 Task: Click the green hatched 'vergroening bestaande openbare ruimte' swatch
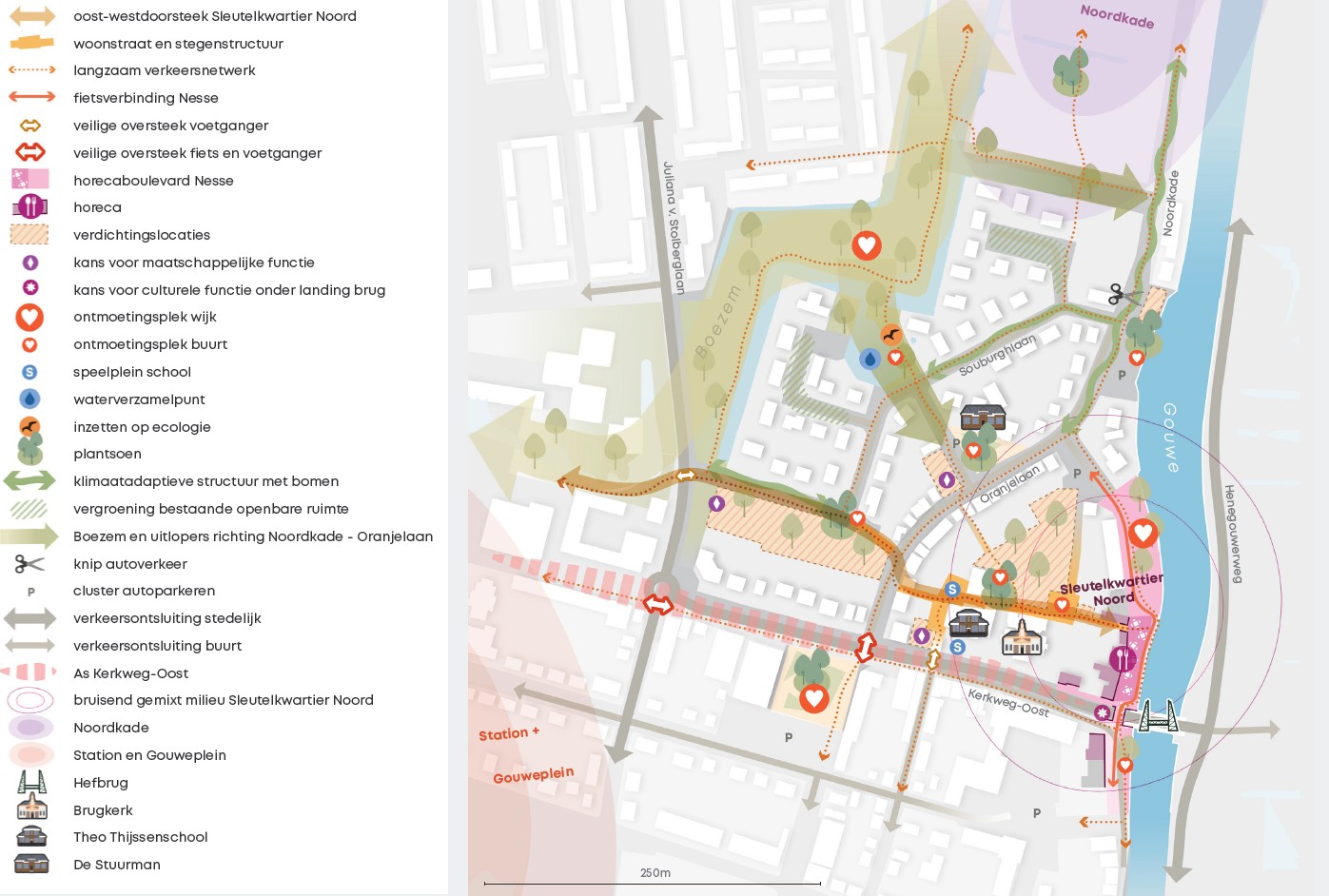pos(29,509)
